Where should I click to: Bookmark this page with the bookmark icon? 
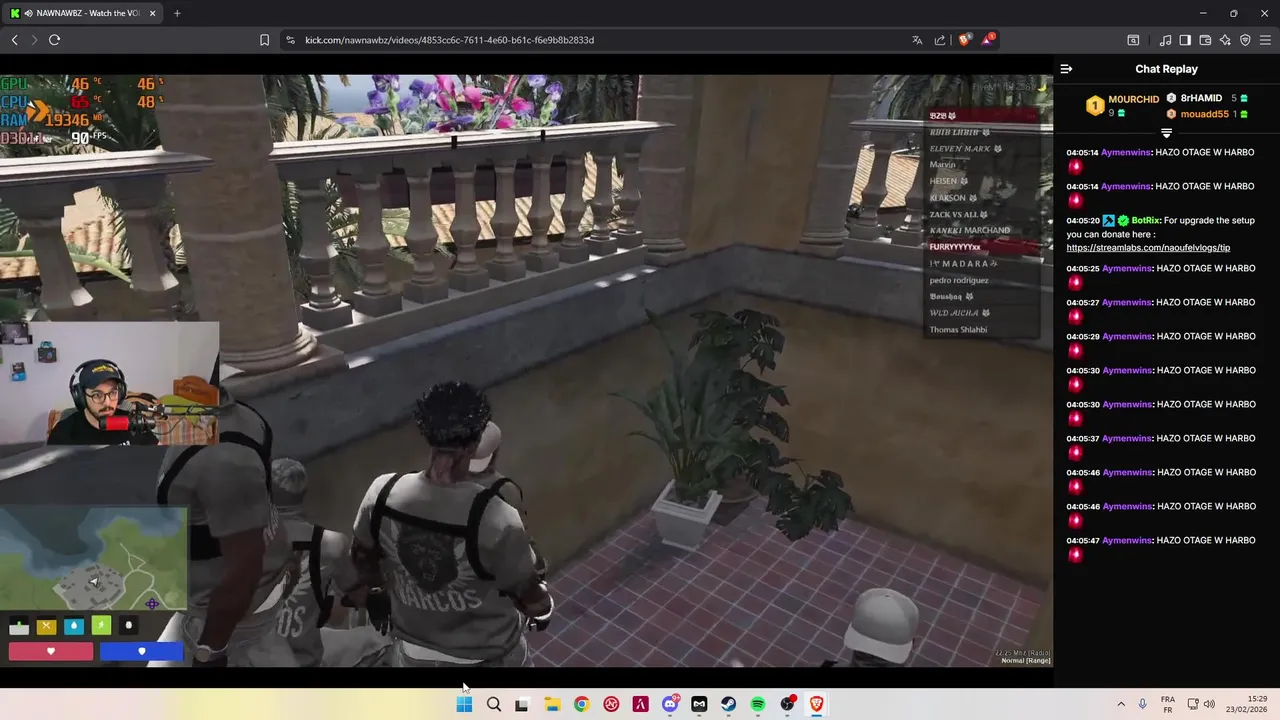(x=264, y=40)
